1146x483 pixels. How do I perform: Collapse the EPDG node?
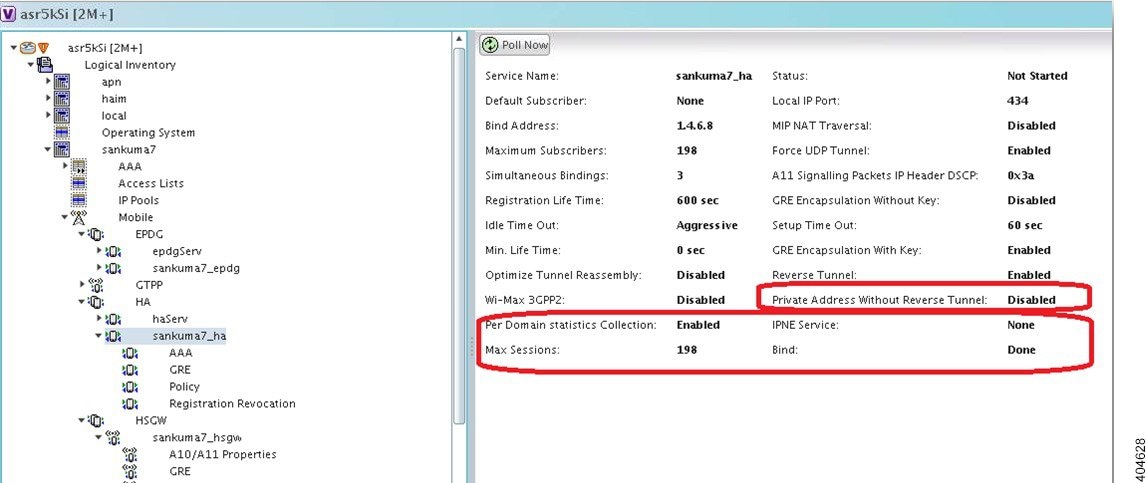82,234
